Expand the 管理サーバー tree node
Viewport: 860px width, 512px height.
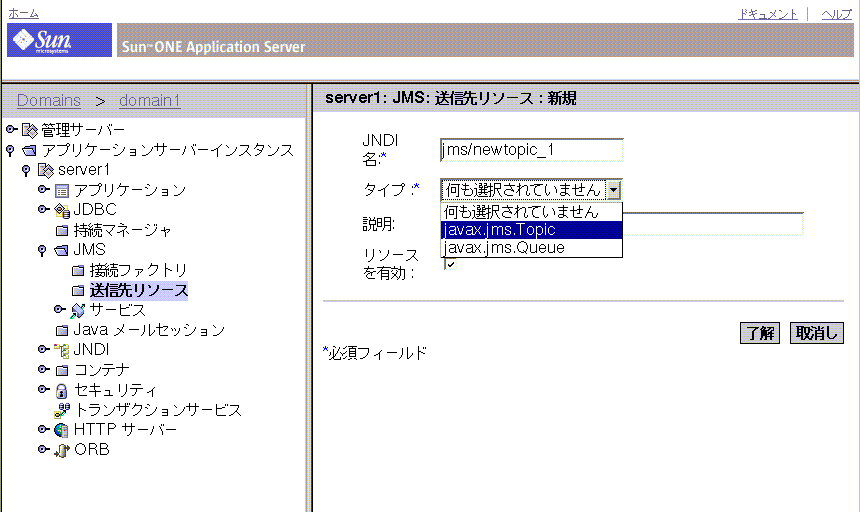point(12,129)
